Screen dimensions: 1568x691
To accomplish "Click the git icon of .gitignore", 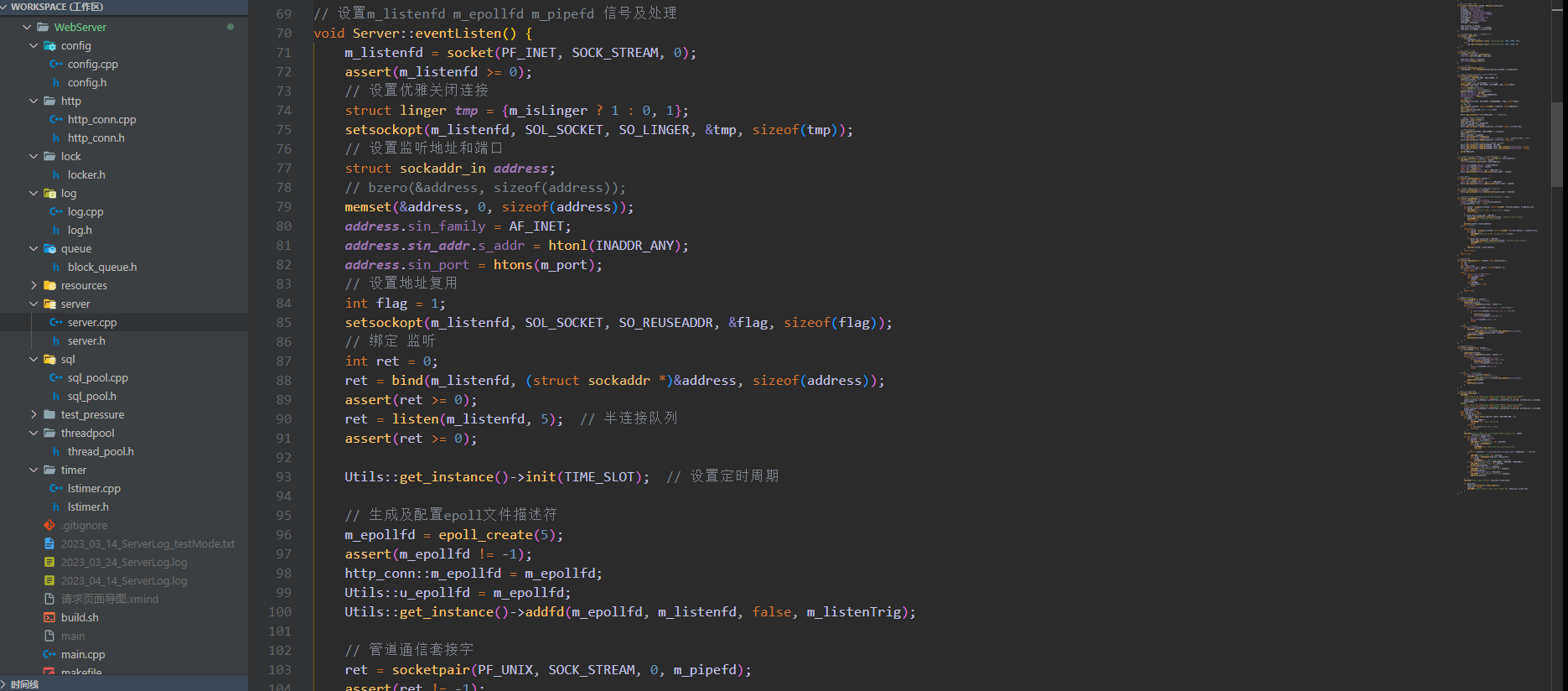I will [x=49, y=525].
